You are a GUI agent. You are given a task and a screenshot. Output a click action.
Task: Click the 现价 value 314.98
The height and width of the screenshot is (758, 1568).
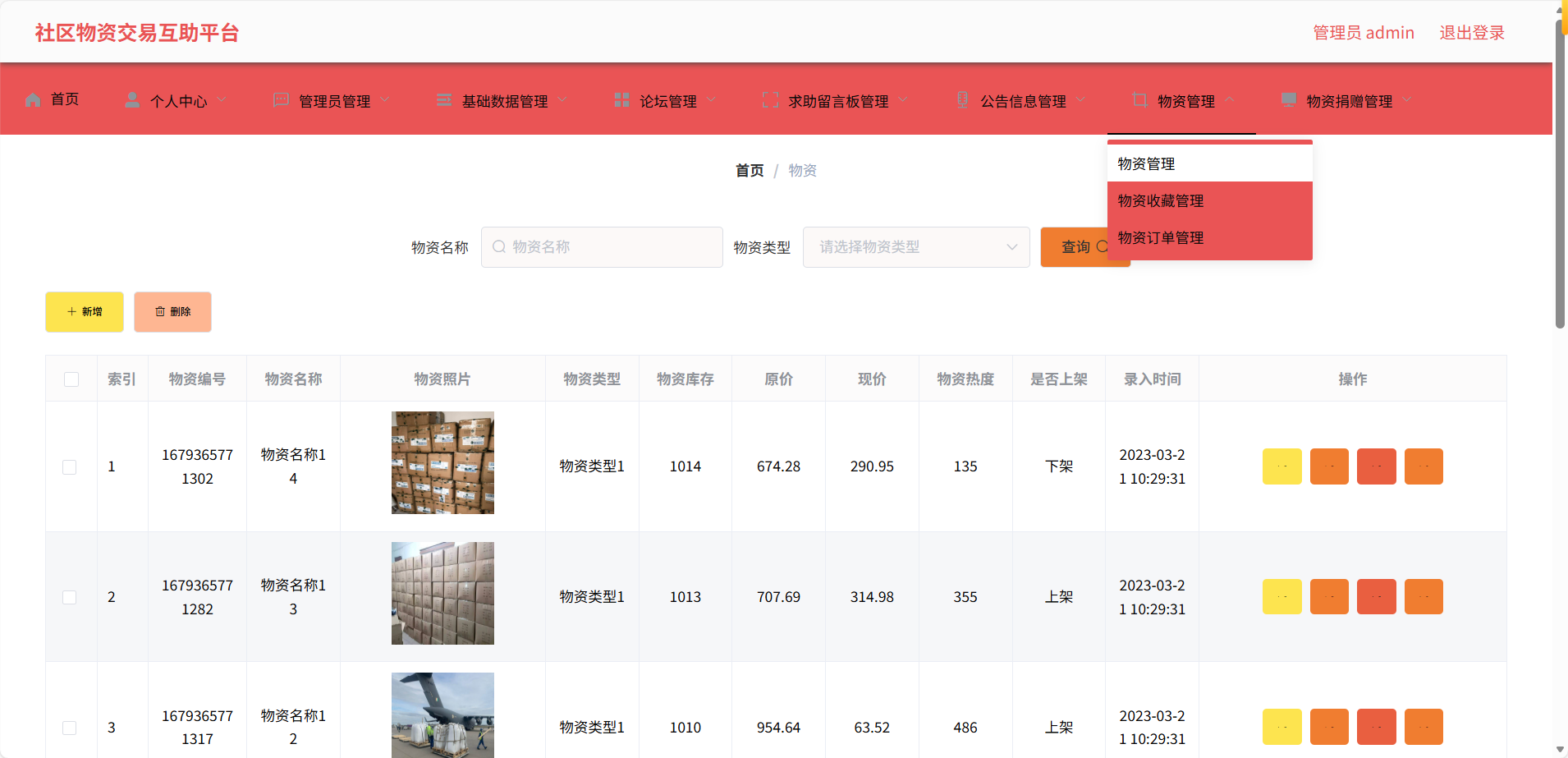872,597
